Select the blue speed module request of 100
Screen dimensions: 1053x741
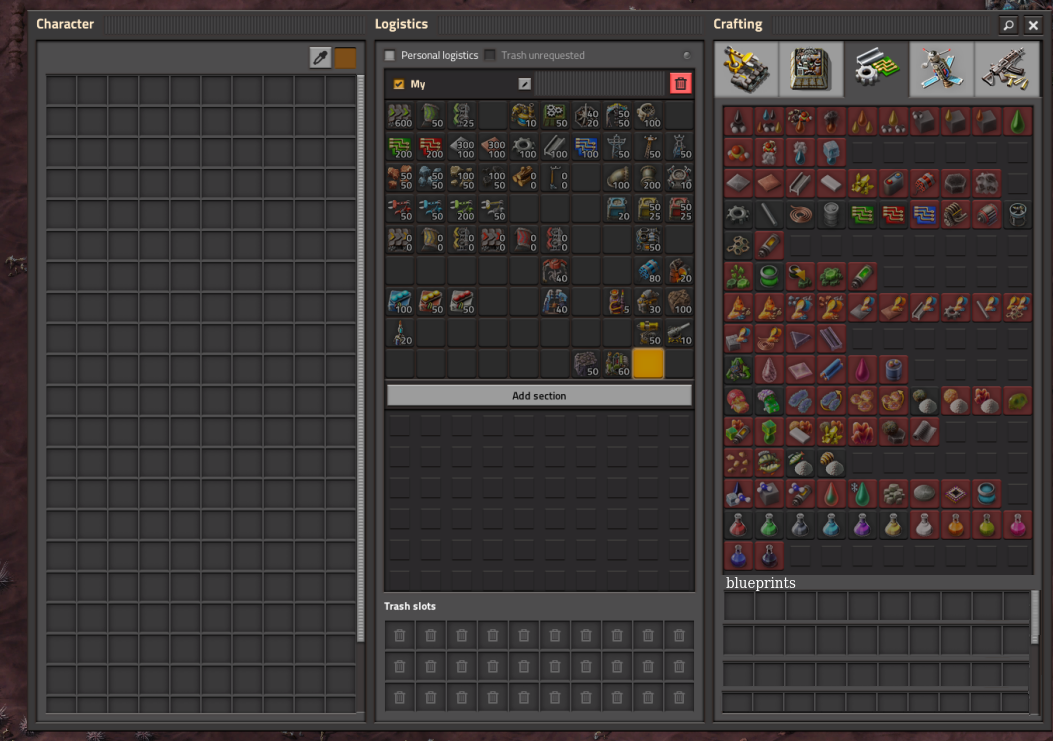(x=400, y=302)
